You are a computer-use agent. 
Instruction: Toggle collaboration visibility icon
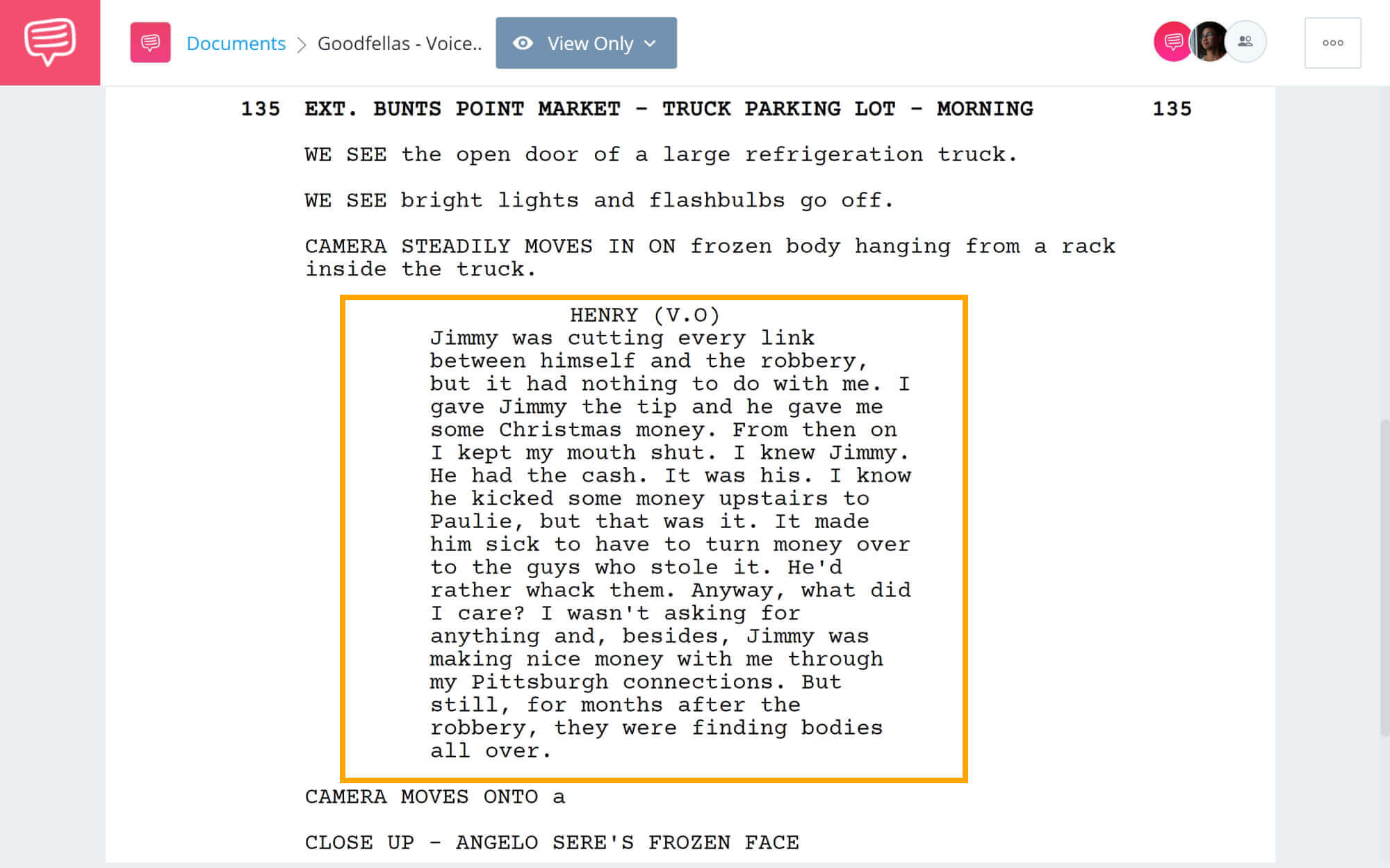tap(1244, 42)
